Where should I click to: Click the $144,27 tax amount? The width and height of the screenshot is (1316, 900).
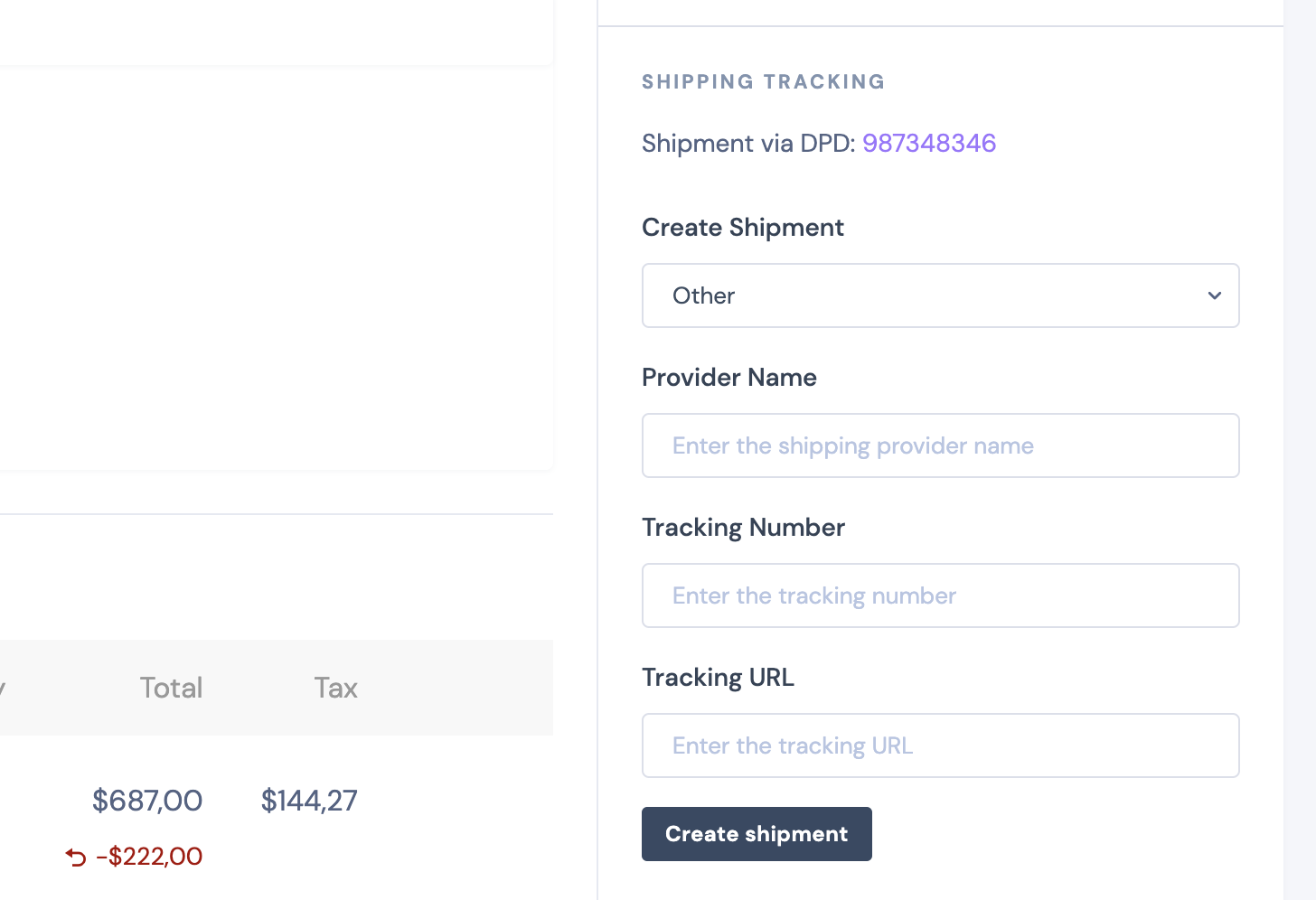coord(309,801)
